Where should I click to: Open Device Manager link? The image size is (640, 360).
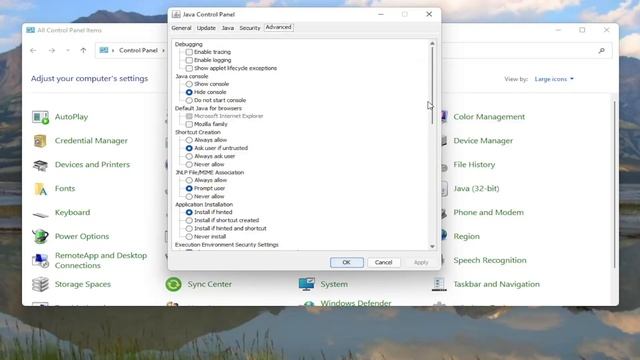coord(483,141)
